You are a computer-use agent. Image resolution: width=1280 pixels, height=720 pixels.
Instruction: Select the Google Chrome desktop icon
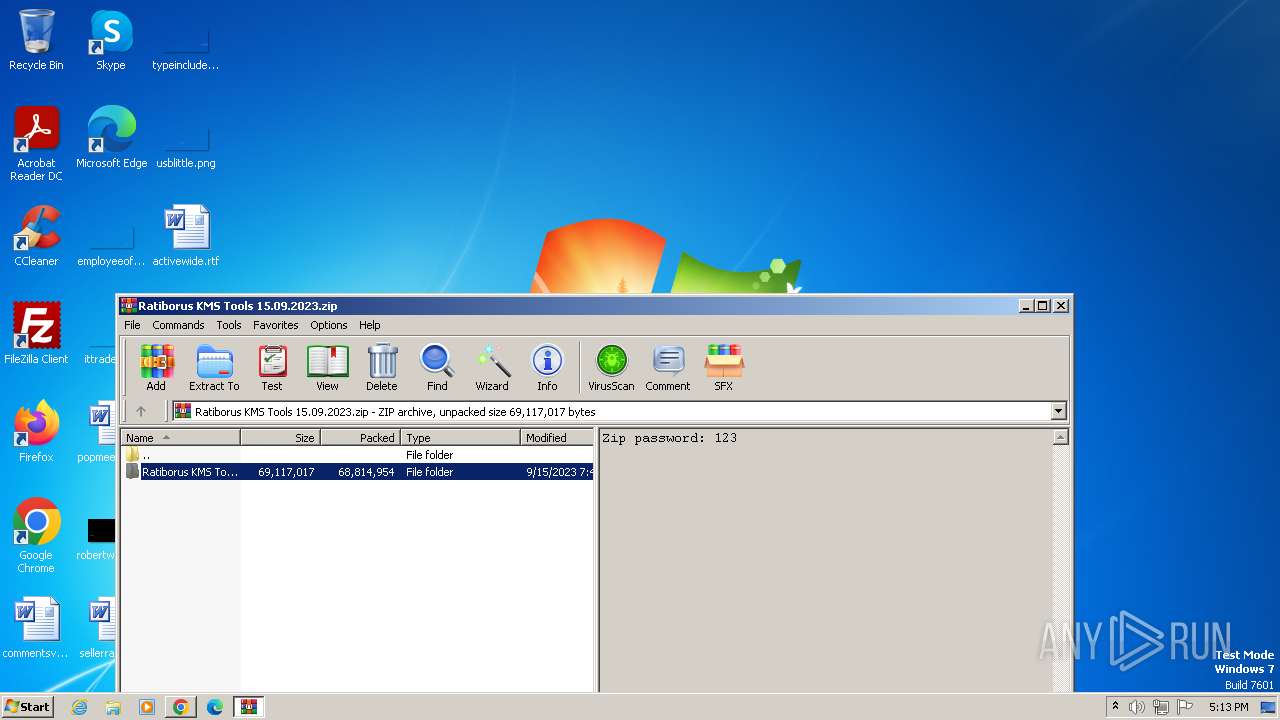click(36, 536)
